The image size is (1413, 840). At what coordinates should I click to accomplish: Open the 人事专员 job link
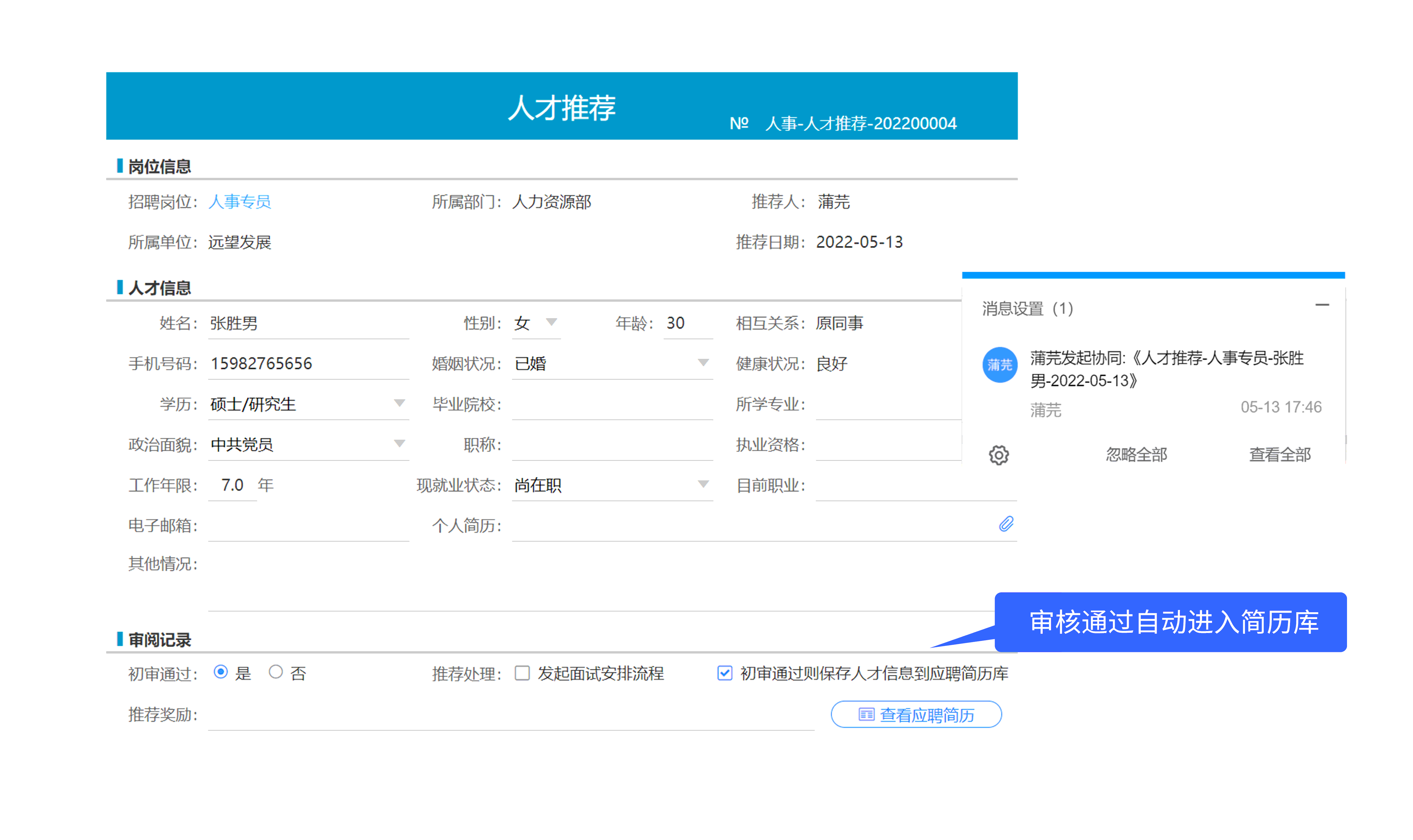239,202
